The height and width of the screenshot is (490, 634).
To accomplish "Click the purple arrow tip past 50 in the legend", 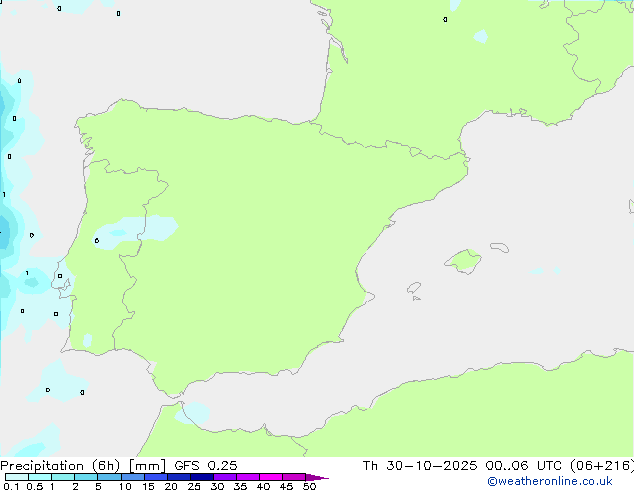I will coord(317,477).
